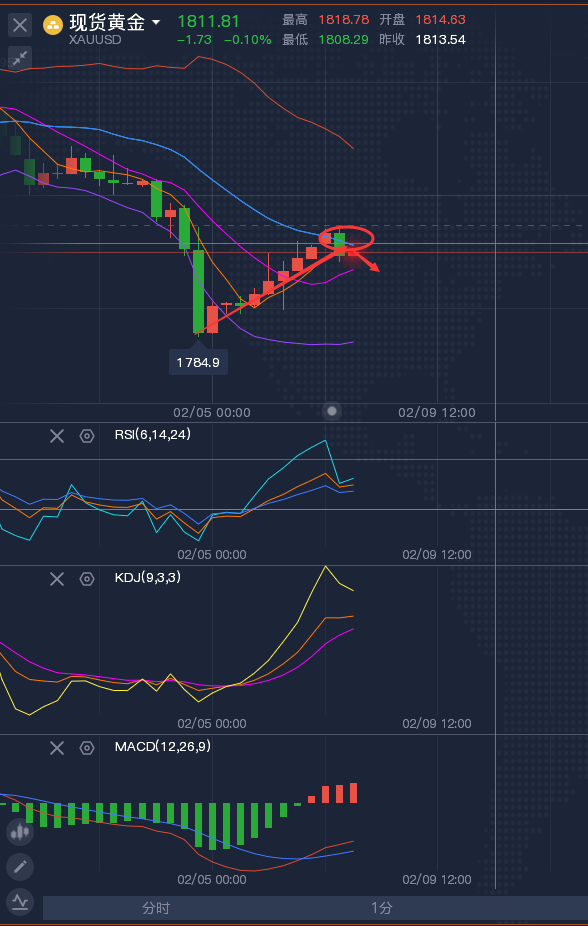Click the main chart 02/05 00:00 label

[x=212, y=412]
